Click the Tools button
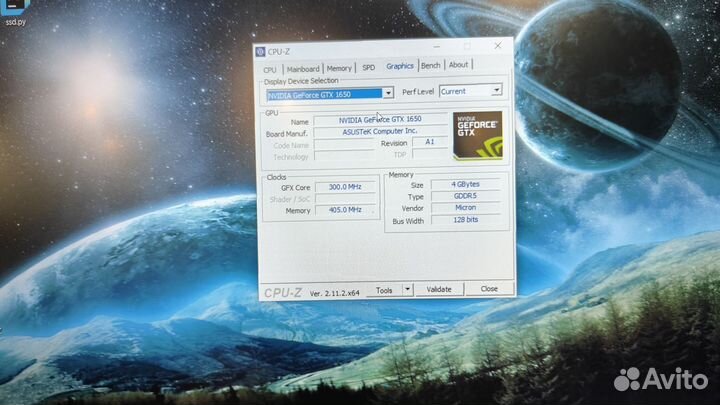The width and height of the screenshot is (720, 405). tap(384, 290)
